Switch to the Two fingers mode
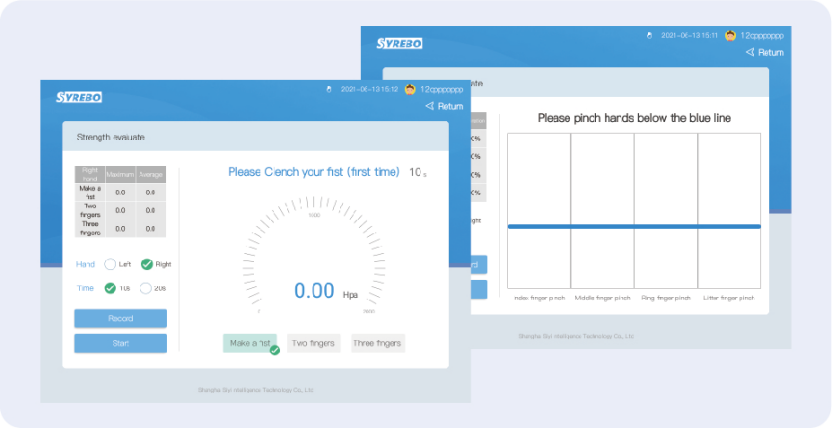832x428 pixels. [x=314, y=343]
